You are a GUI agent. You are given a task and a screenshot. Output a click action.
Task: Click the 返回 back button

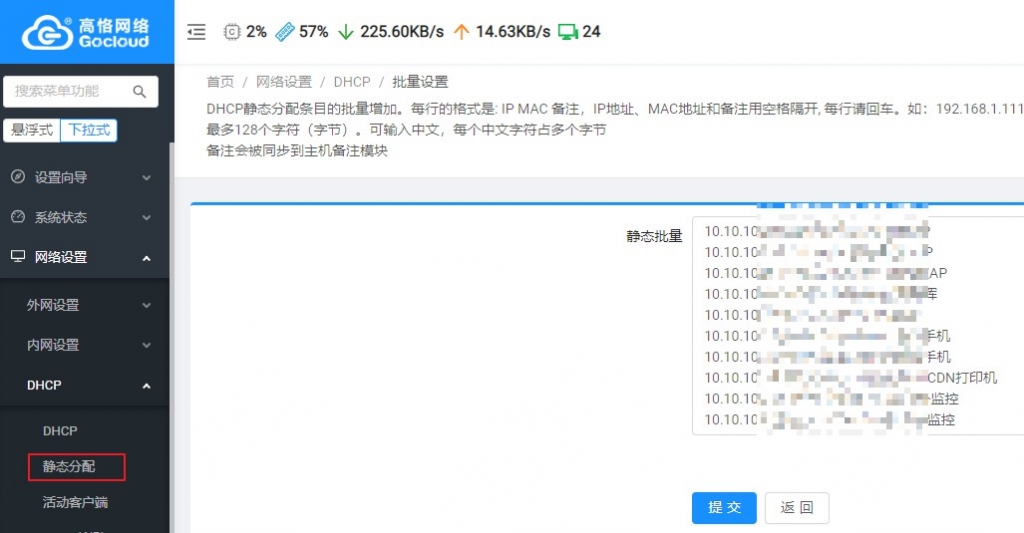point(796,508)
